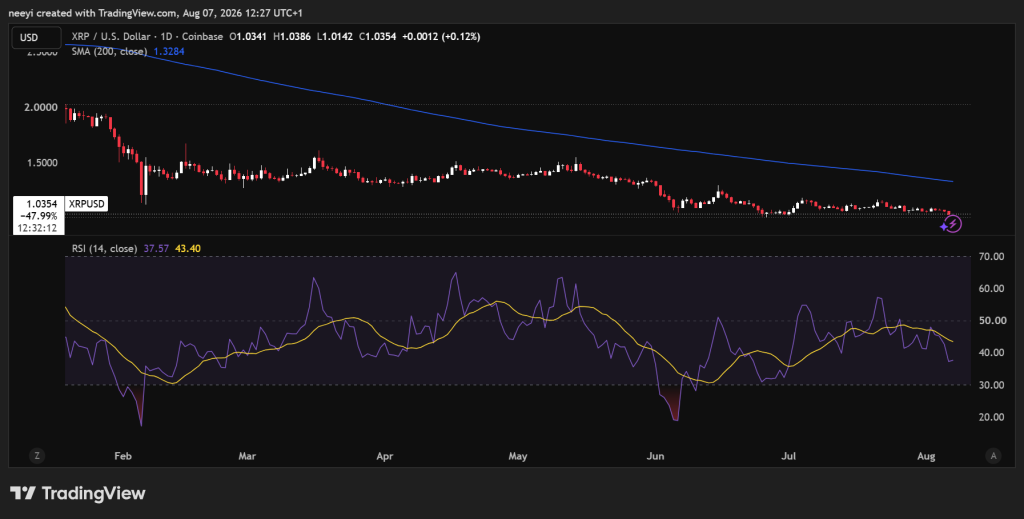The height and width of the screenshot is (519, 1024).
Task: Click the TradingView logo
Action: click(77, 493)
